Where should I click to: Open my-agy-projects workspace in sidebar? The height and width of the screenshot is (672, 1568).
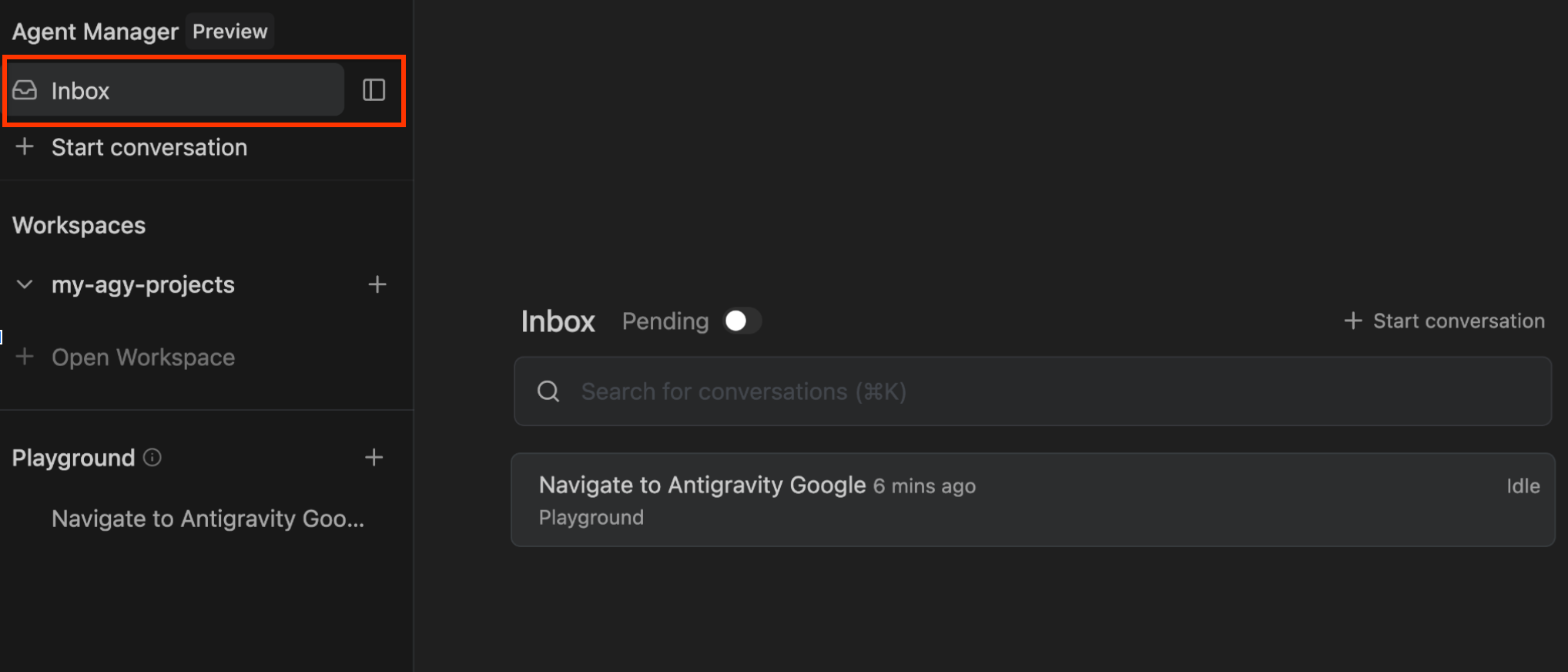143,285
